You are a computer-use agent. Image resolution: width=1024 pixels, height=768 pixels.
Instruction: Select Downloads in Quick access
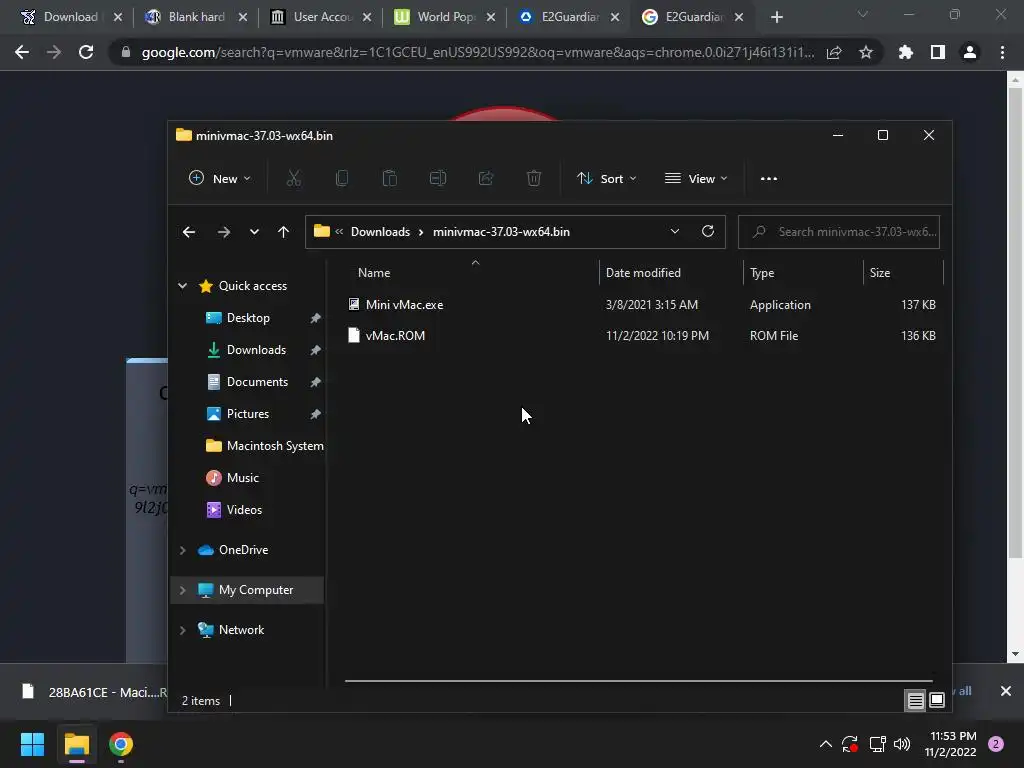tap(256, 350)
